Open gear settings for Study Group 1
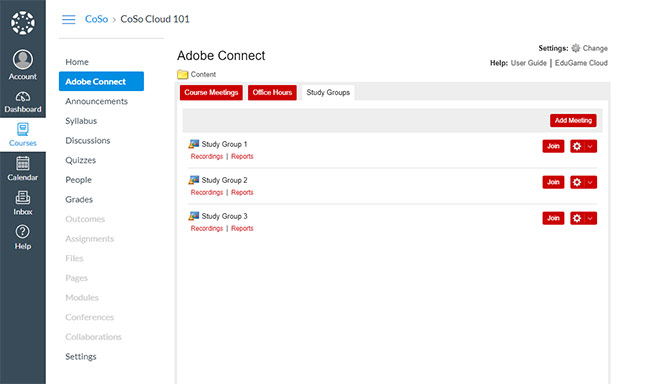650x384 pixels. pyautogui.click(x=577, y=146)
